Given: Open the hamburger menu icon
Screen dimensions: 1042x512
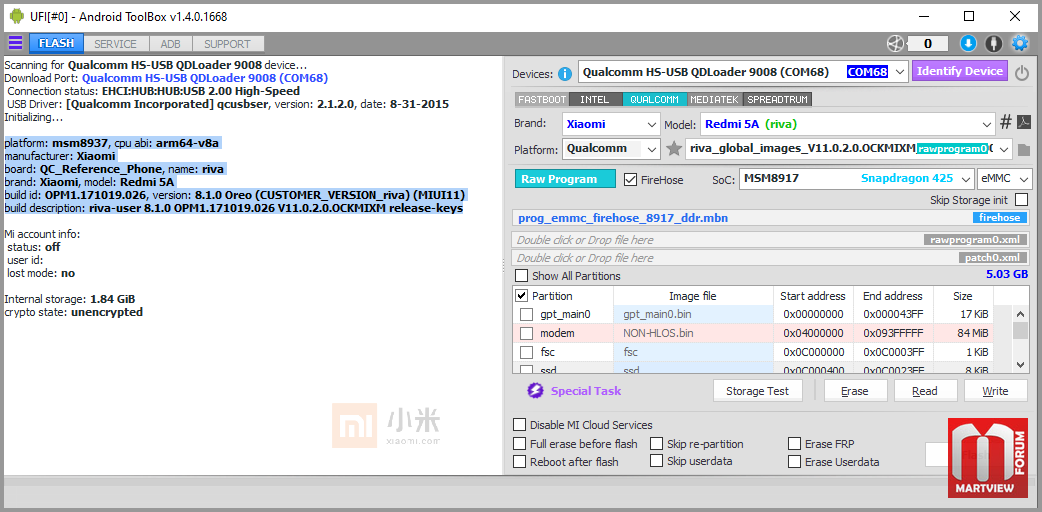Looking at the screenshot, I should coord(15,43).
